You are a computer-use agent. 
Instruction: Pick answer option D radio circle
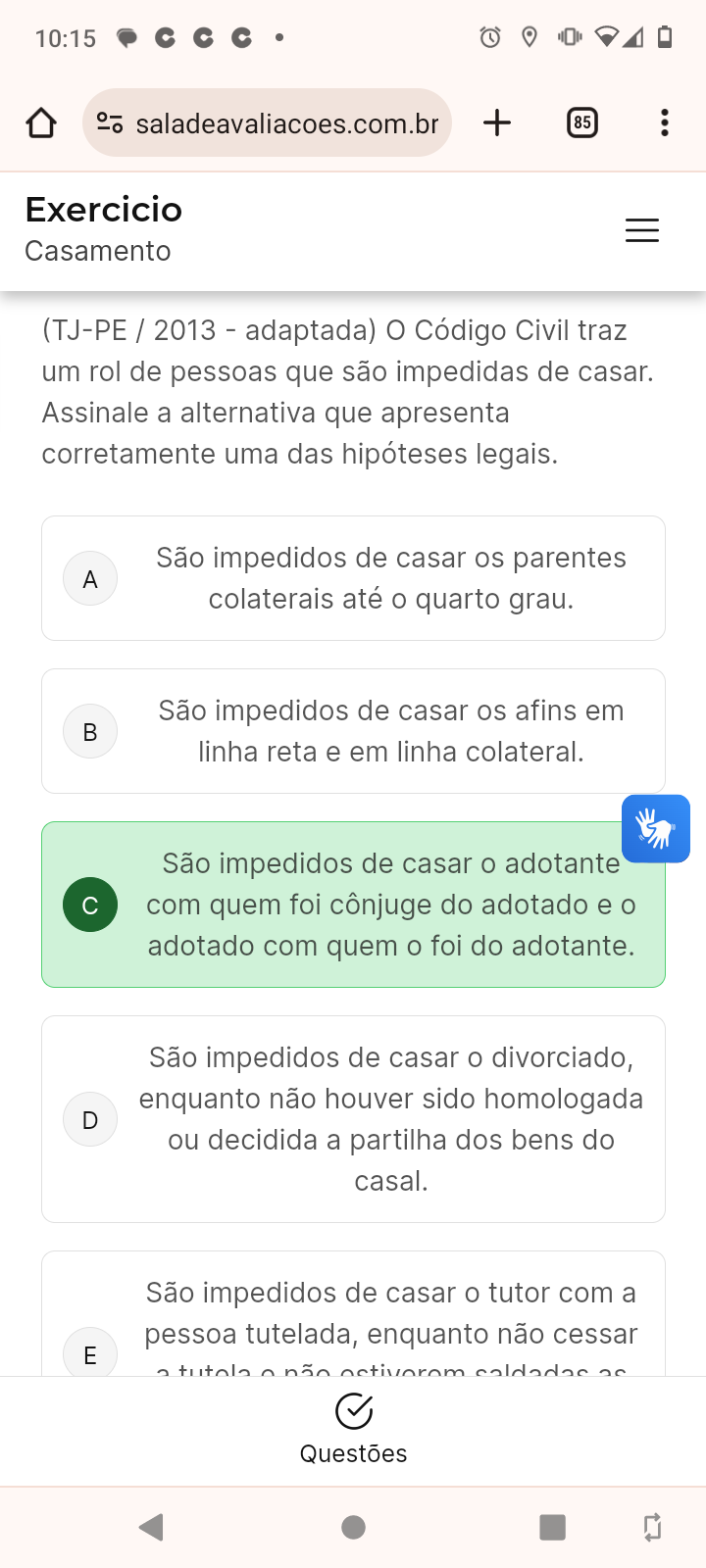90,1119
